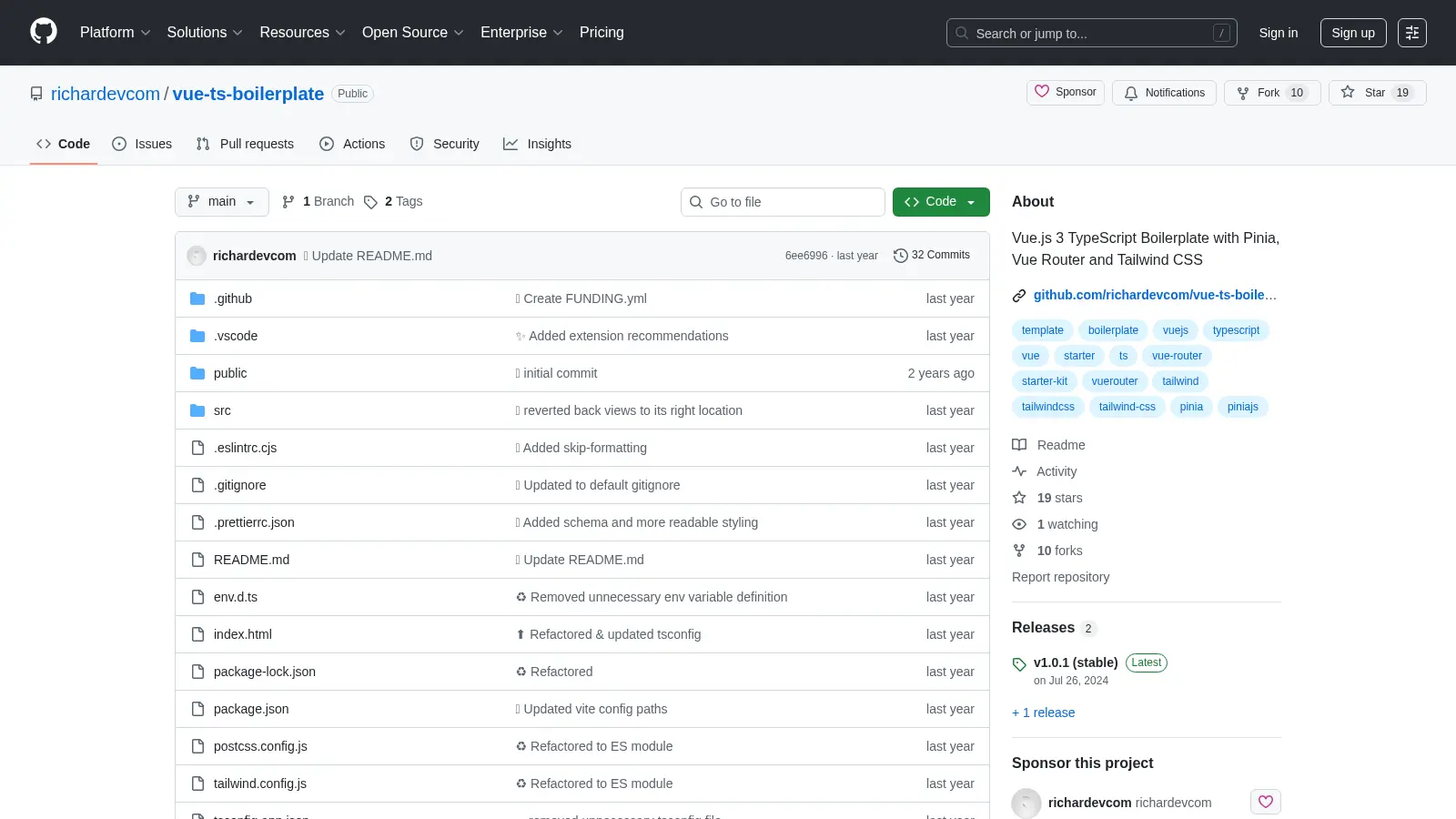Open the Actions tab
Screen dimensions: 1456x819
point(352,144)
